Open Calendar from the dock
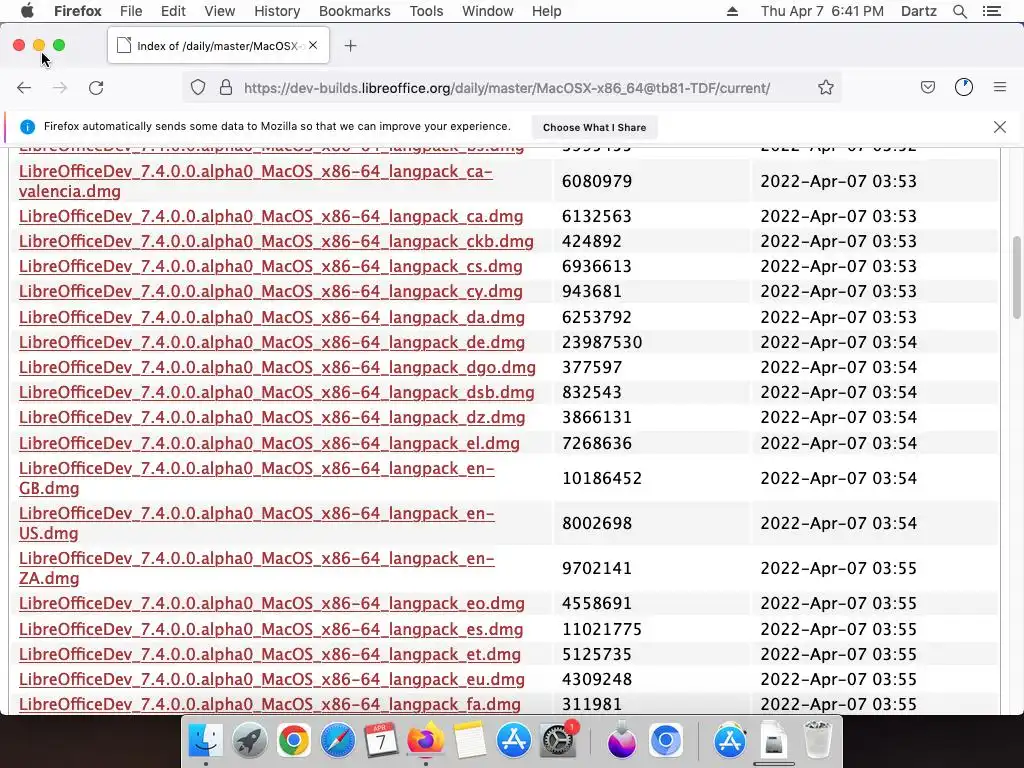The image size is (1024, 768). (381, 741)
